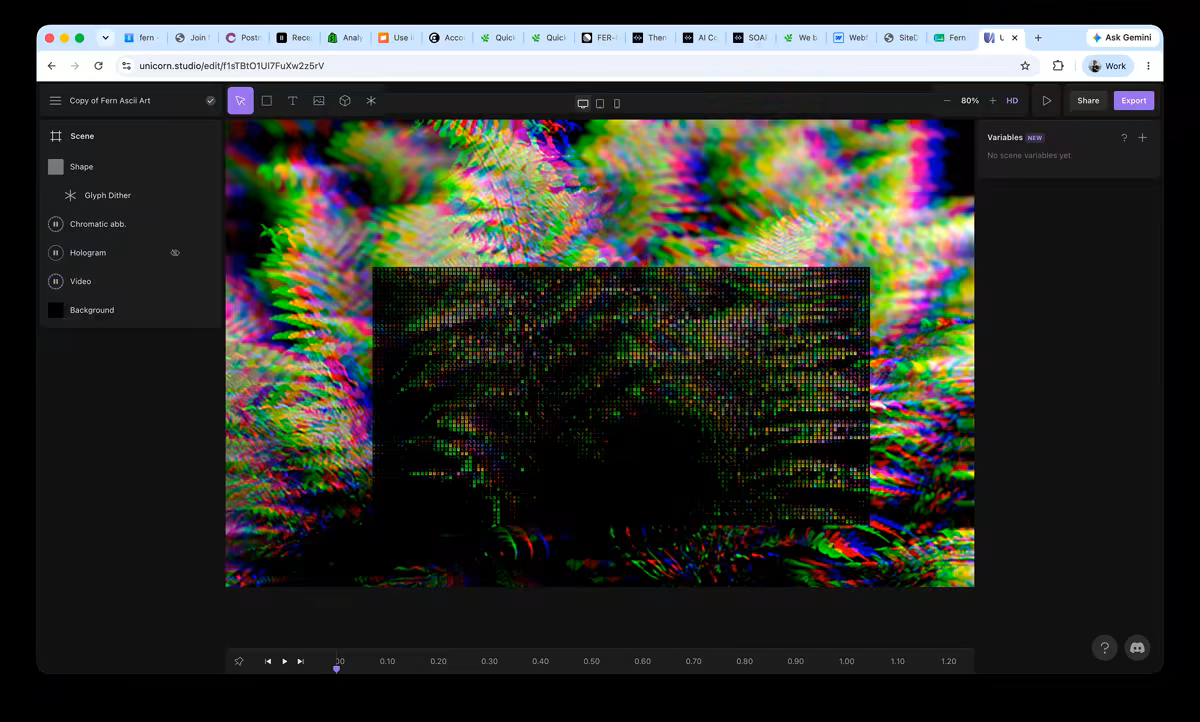Switch to the 'fern' browser tab
The height and width of the screenshot is (722, 1200).
[x=142, y=38]
